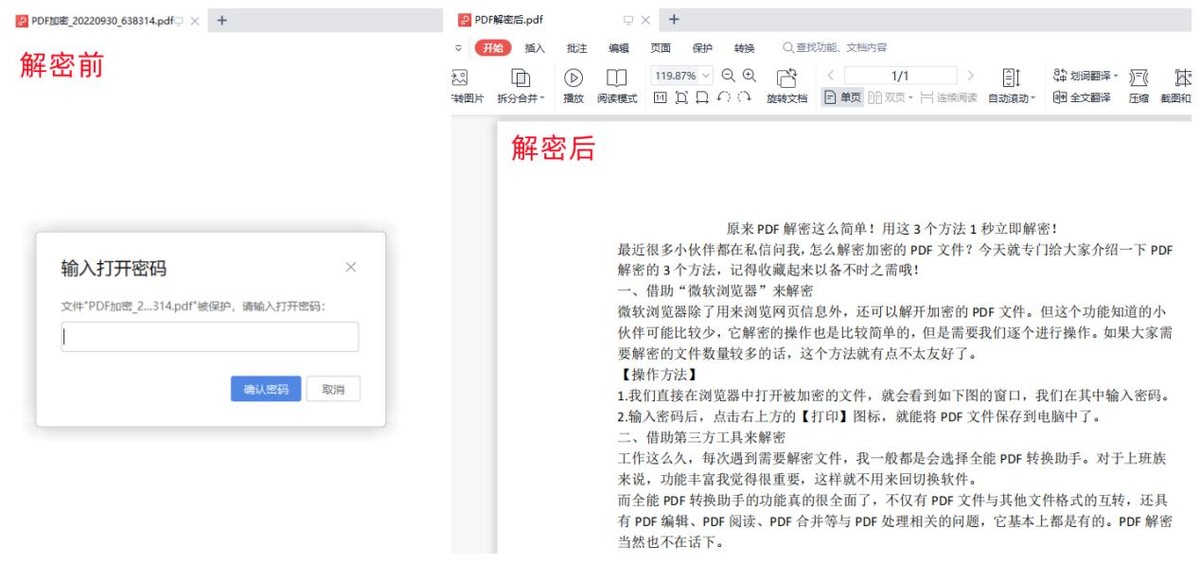Open the 转换 ribbon tab

click(x=744, y=47)
